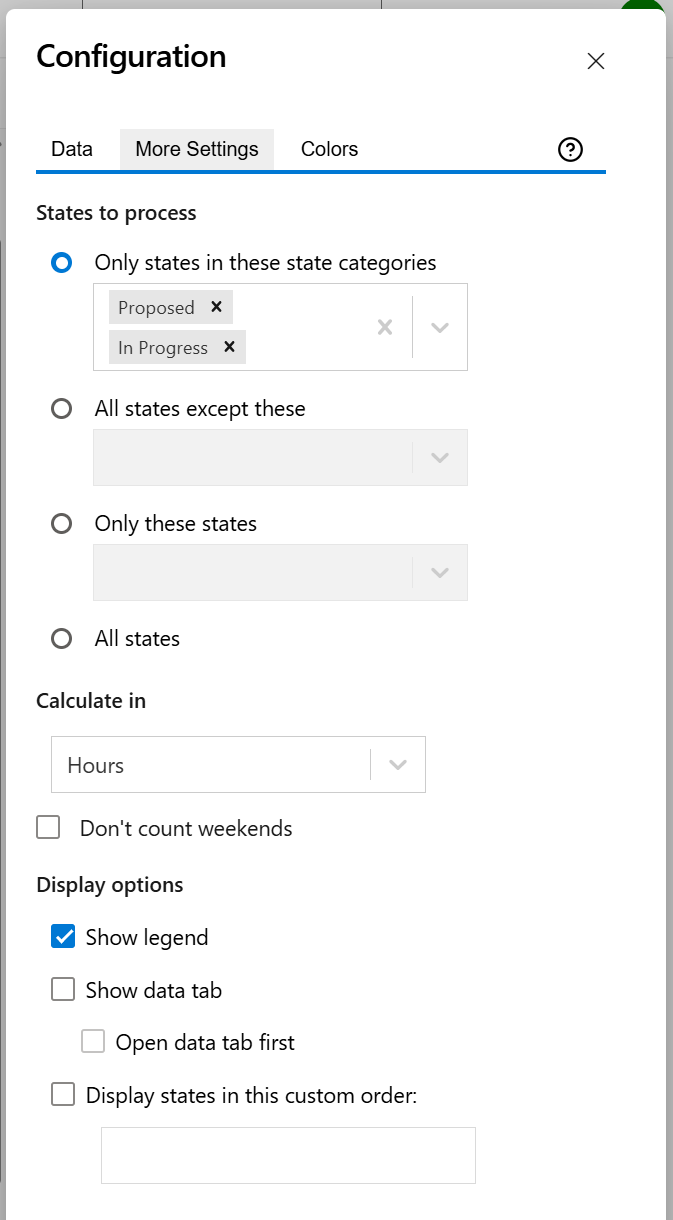673x1220 pixels.
Task: Enable the Show data tab option
Action: tap(63, 989)
